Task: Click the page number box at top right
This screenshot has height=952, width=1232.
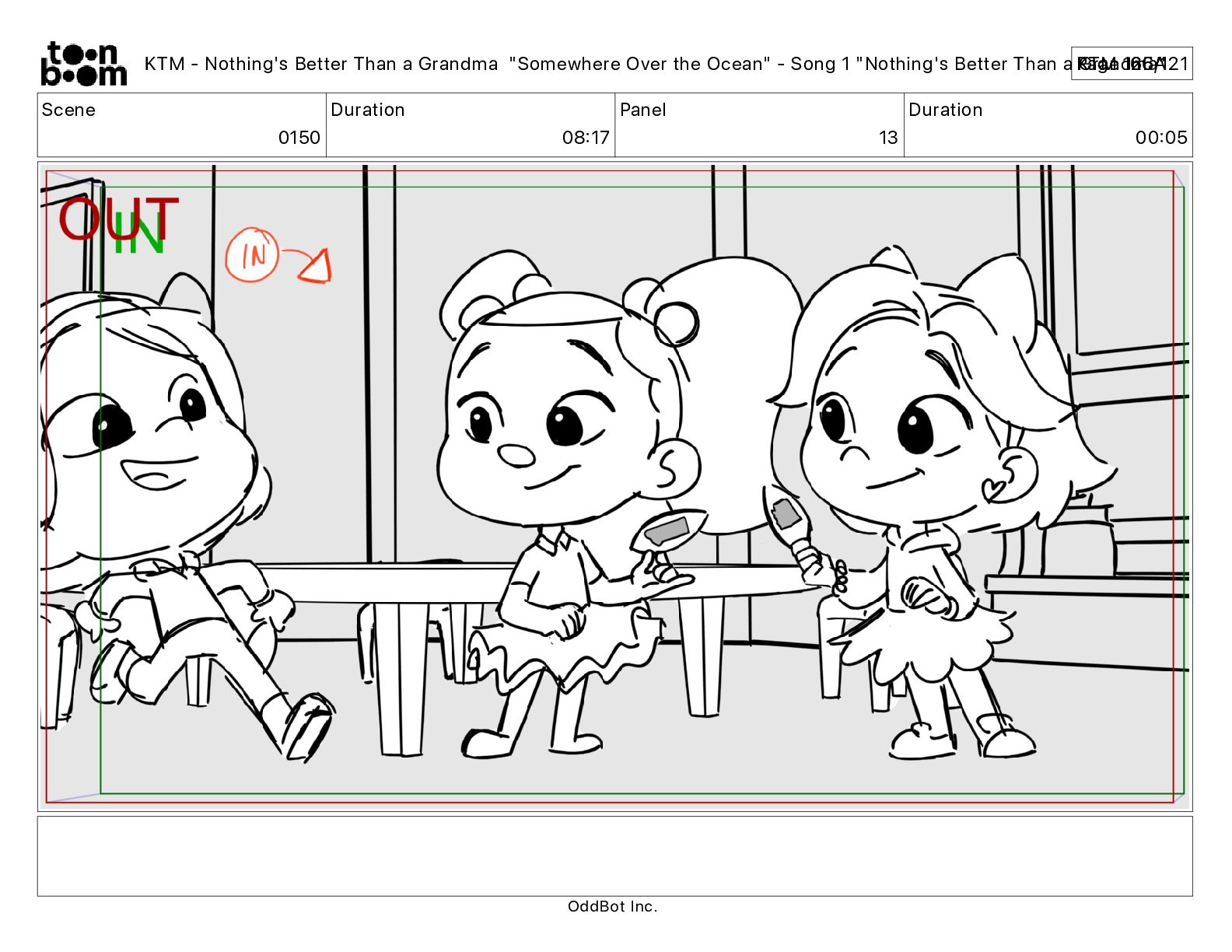Action: (1132, 64)
